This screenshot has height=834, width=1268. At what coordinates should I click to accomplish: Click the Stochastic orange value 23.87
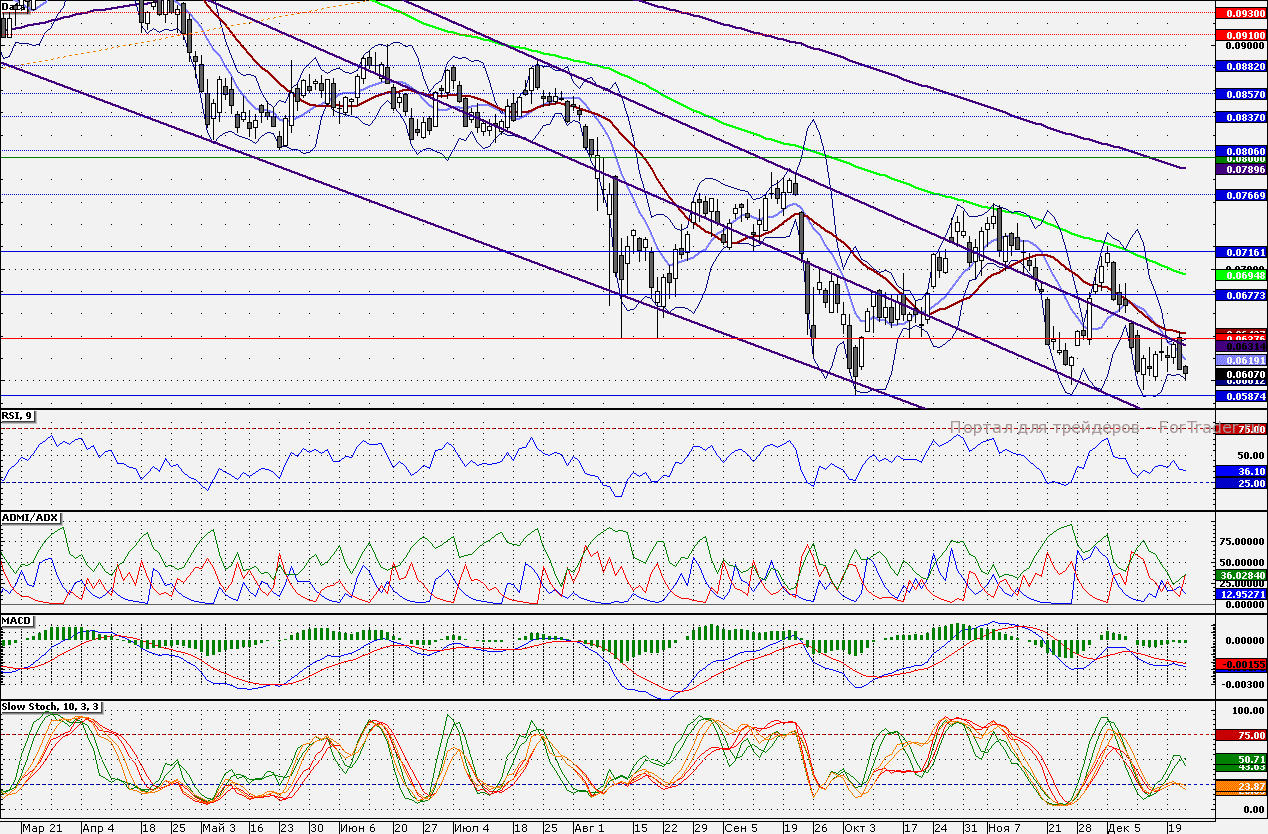(x=1240, y=787)
